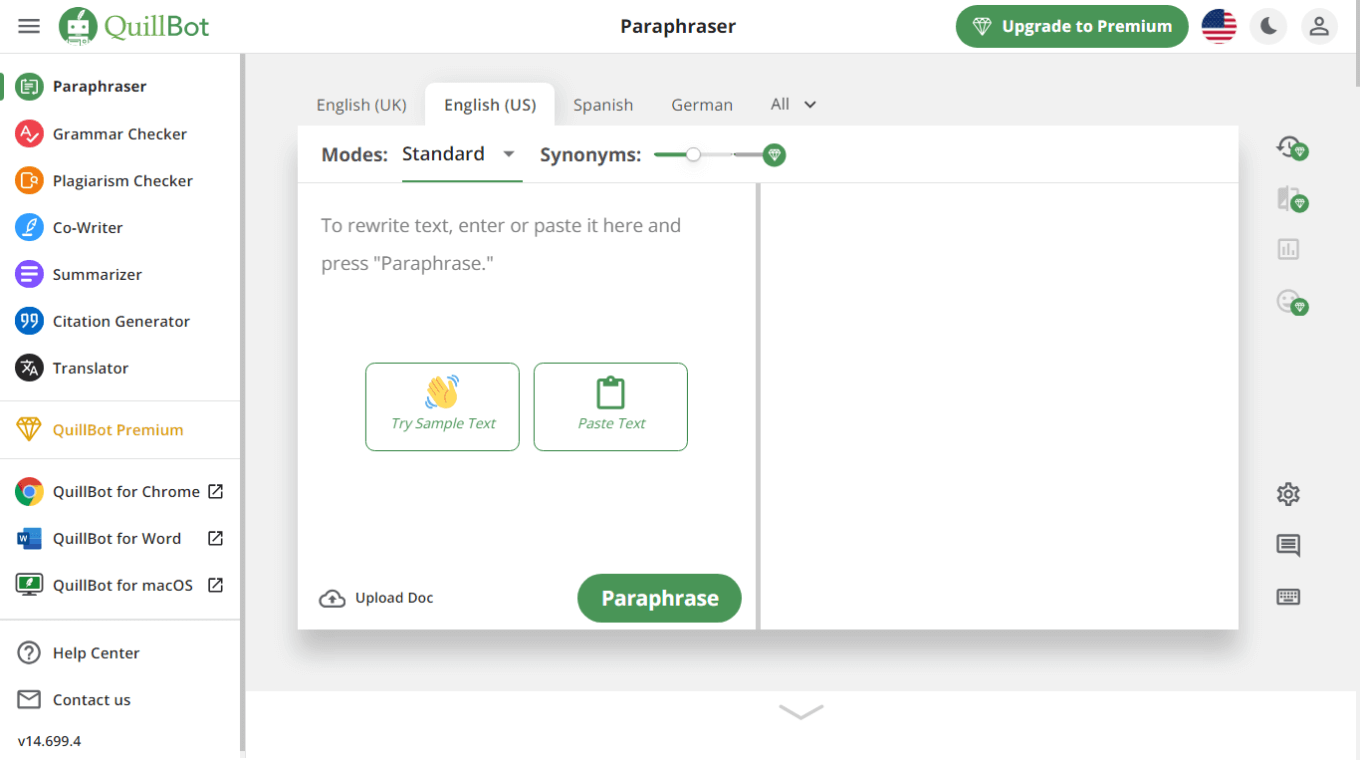The width and height of the screenshot is (1360, 760).
Task: Open the settings gear icon
Action: [1288, 494]
